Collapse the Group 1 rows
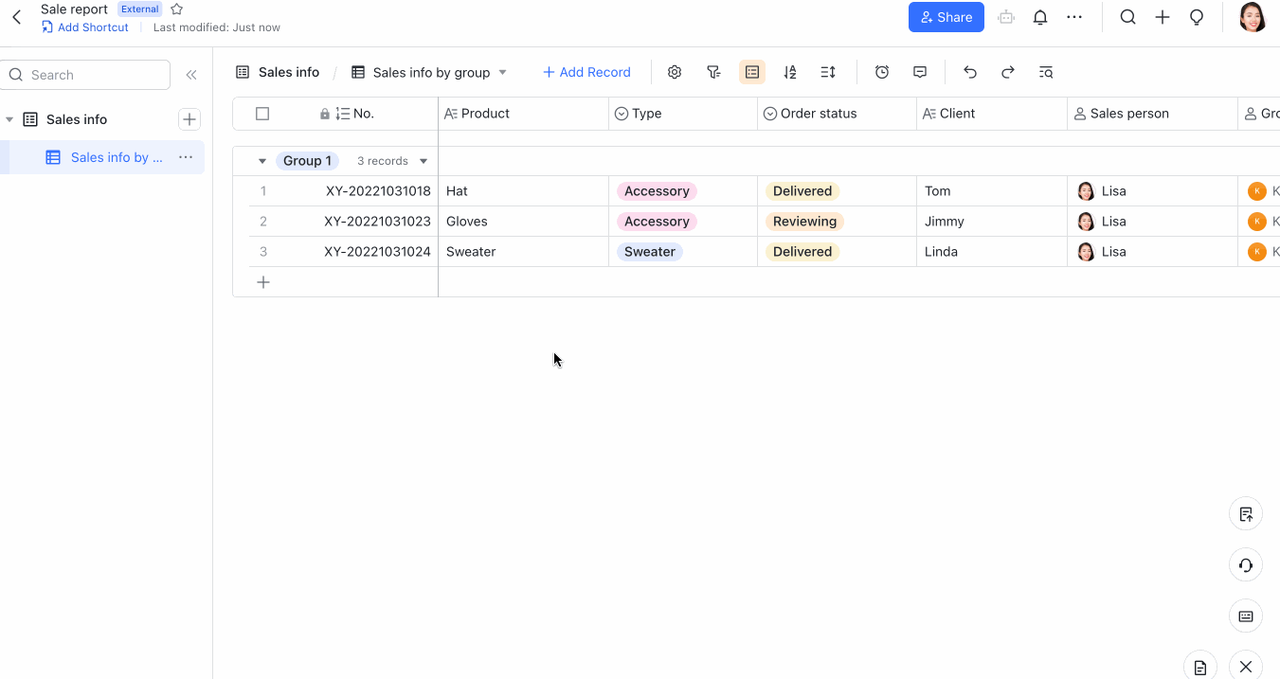The image size is (1280, 679). [x=262, y=161]
